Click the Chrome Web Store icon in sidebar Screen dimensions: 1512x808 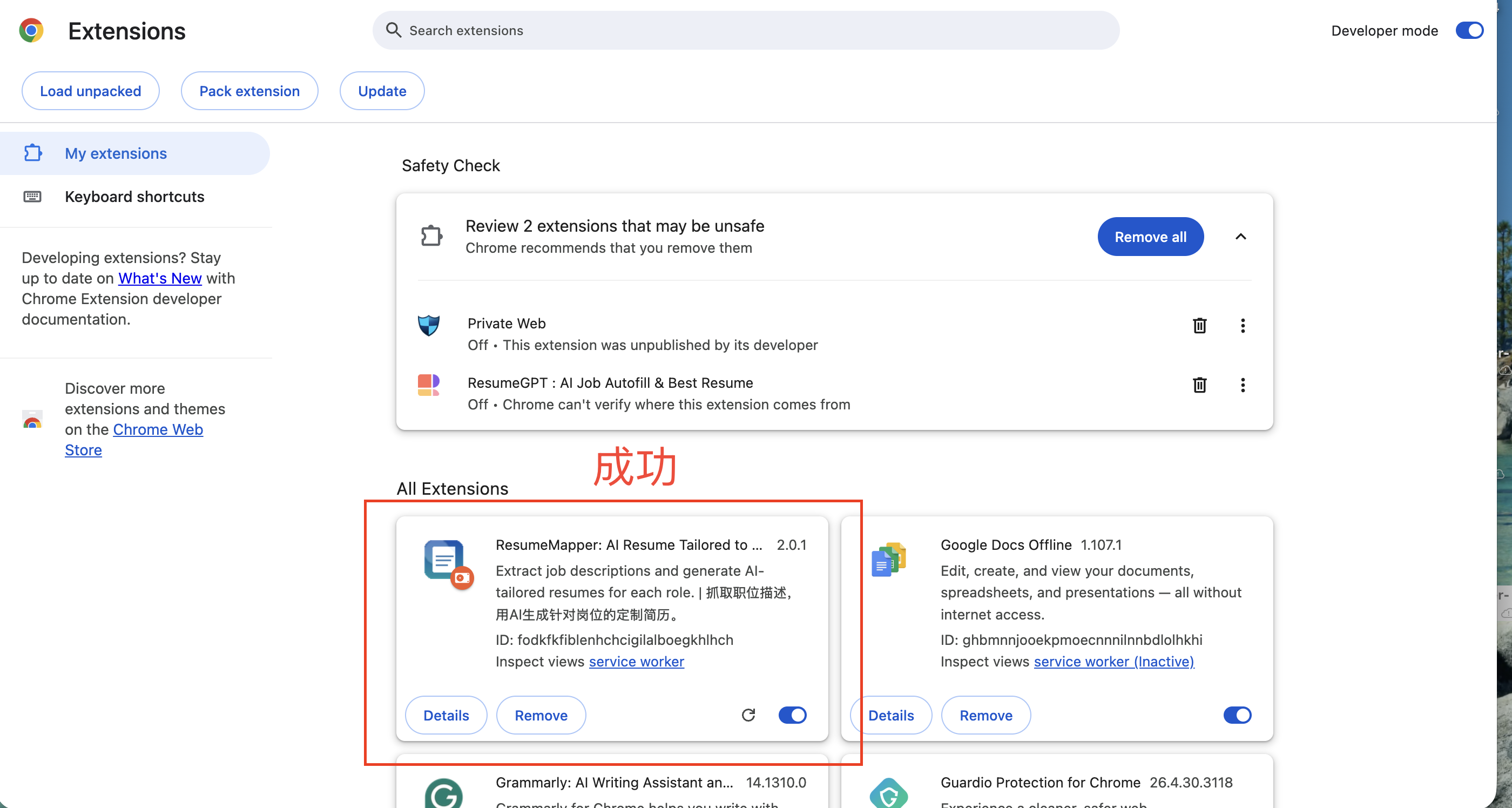coord(32,419)
